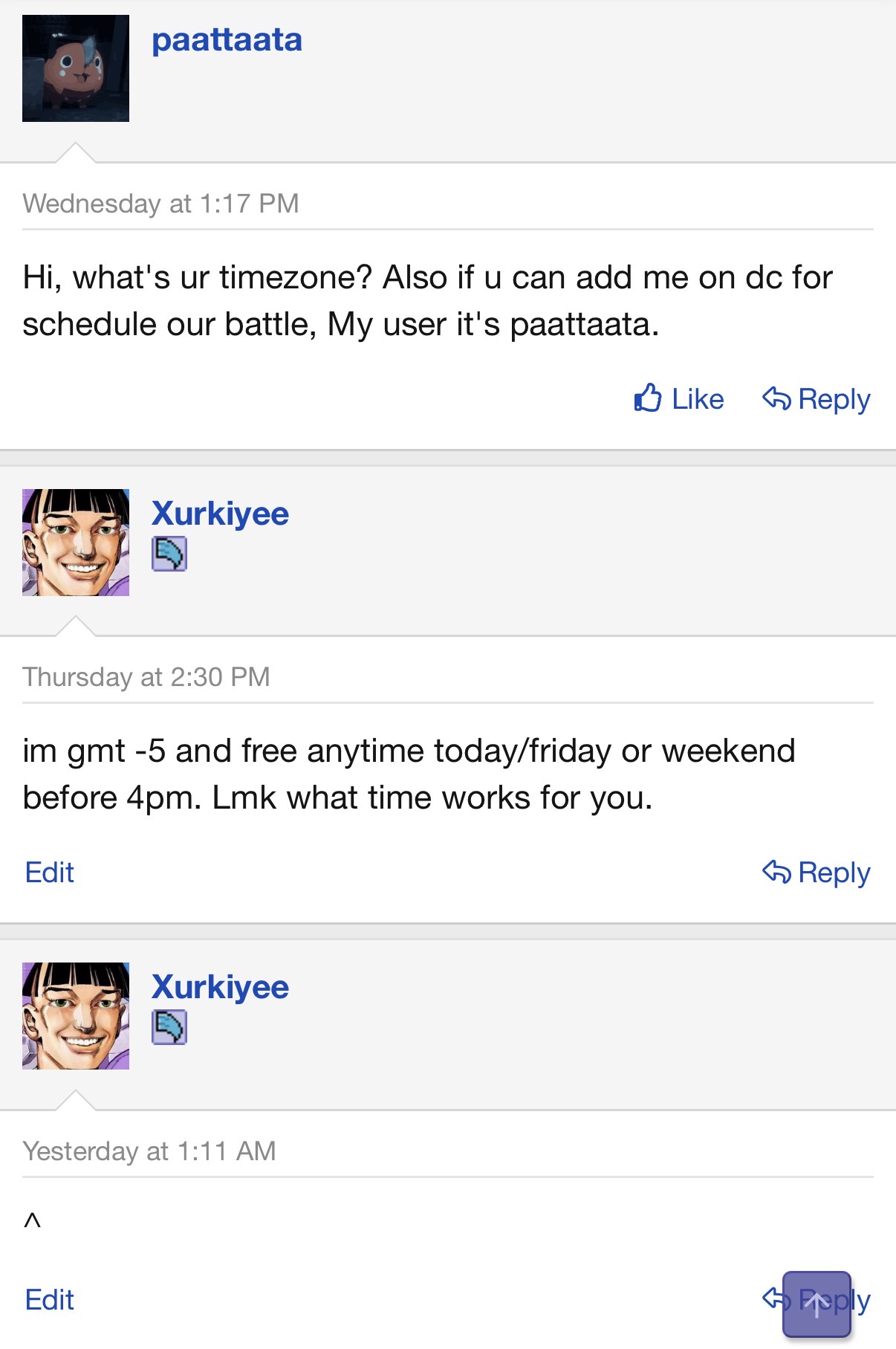Open the Xurkiyee username on the Yesterday post

pyautogui.click(x=220, y=987)
